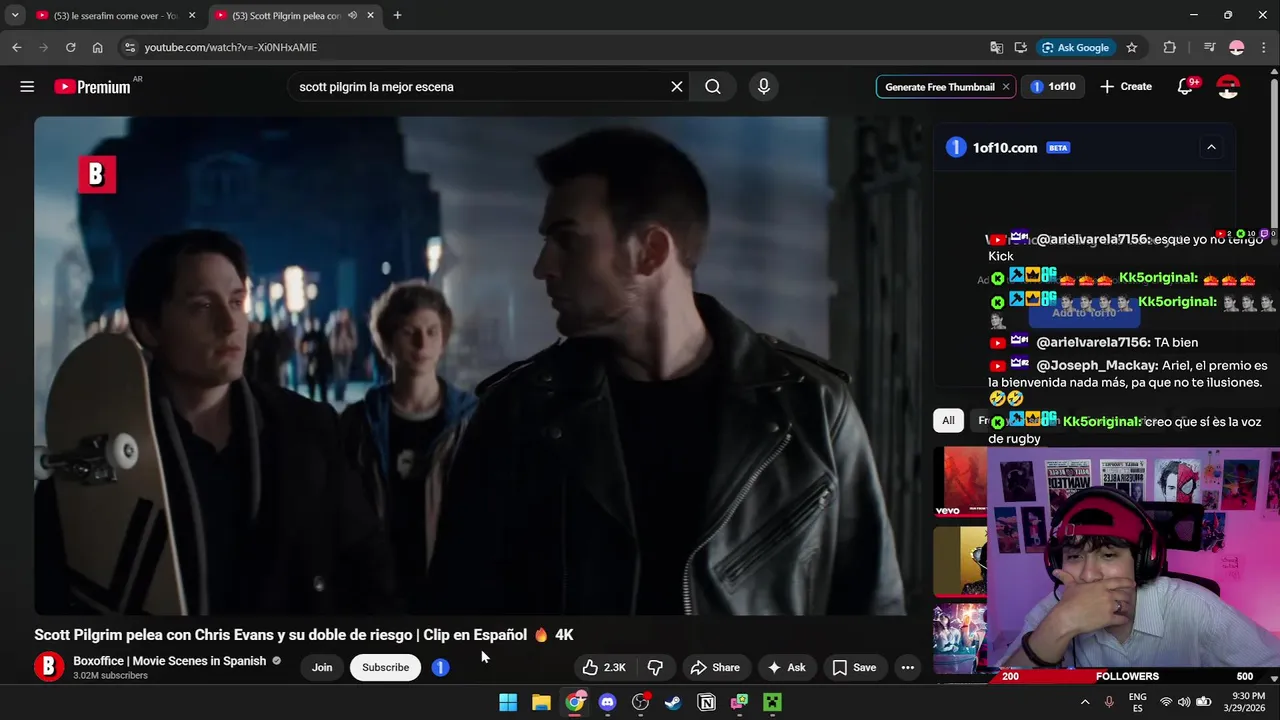Image resolution: width=1280 pixels, height=720 pixels.
Task: Bookmark this page with star
Action: 1132,47
